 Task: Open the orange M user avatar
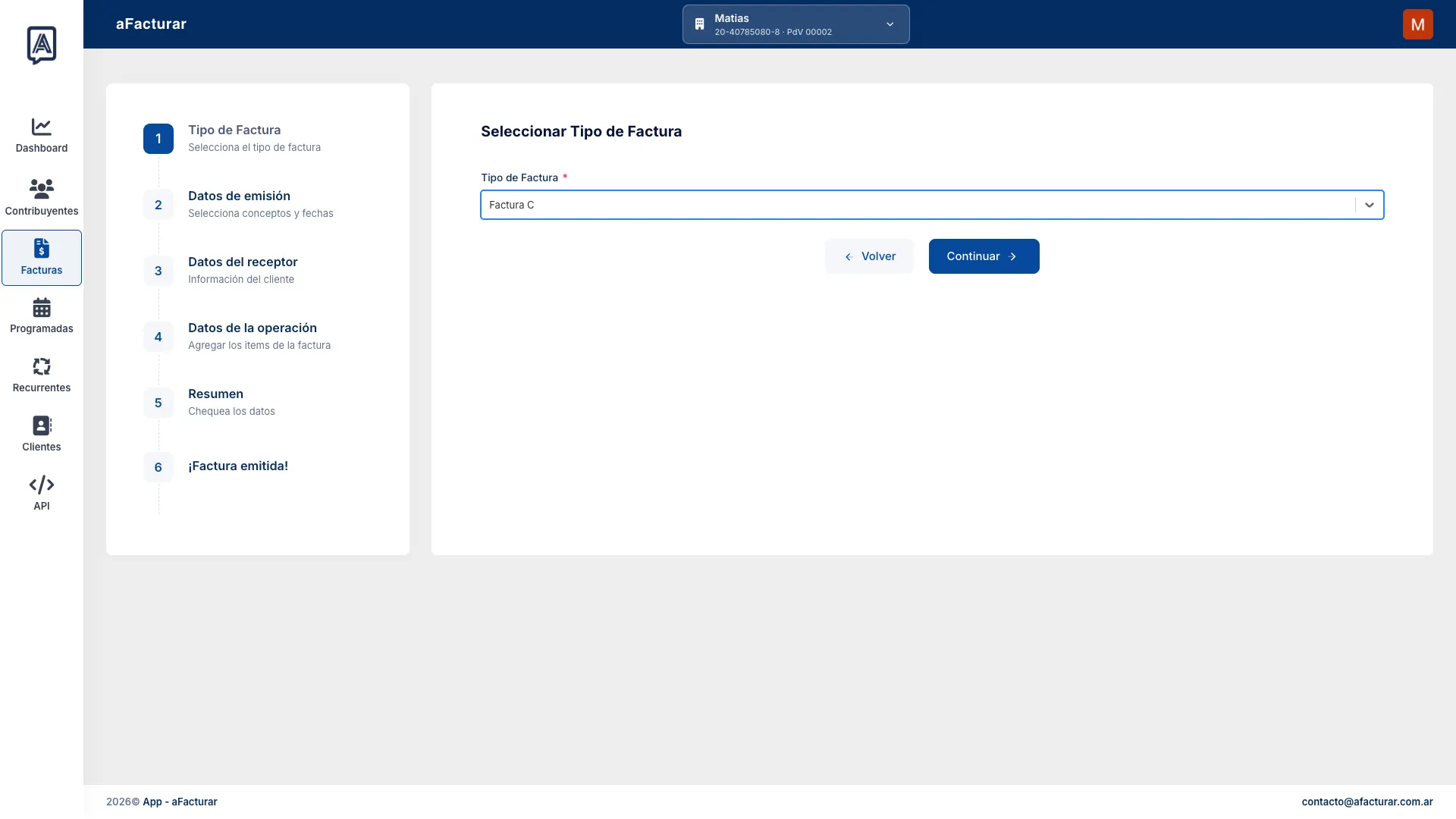tap(1417, 24)
